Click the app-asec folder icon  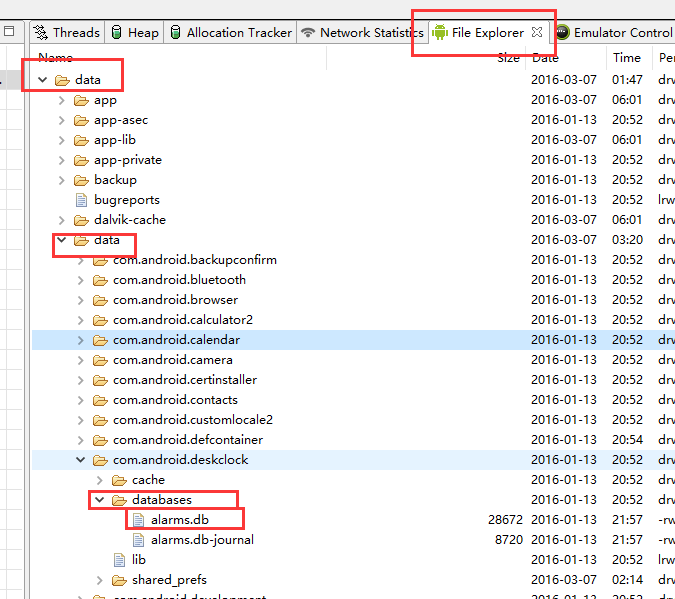click(x=81, y=121)
